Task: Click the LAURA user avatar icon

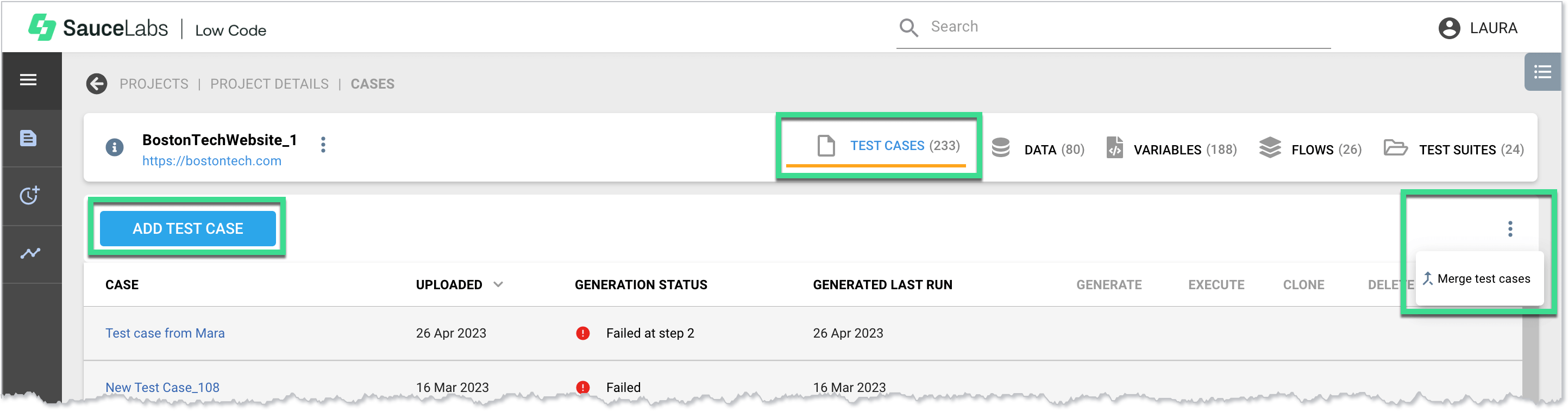Action: (x=1448, y=28)
